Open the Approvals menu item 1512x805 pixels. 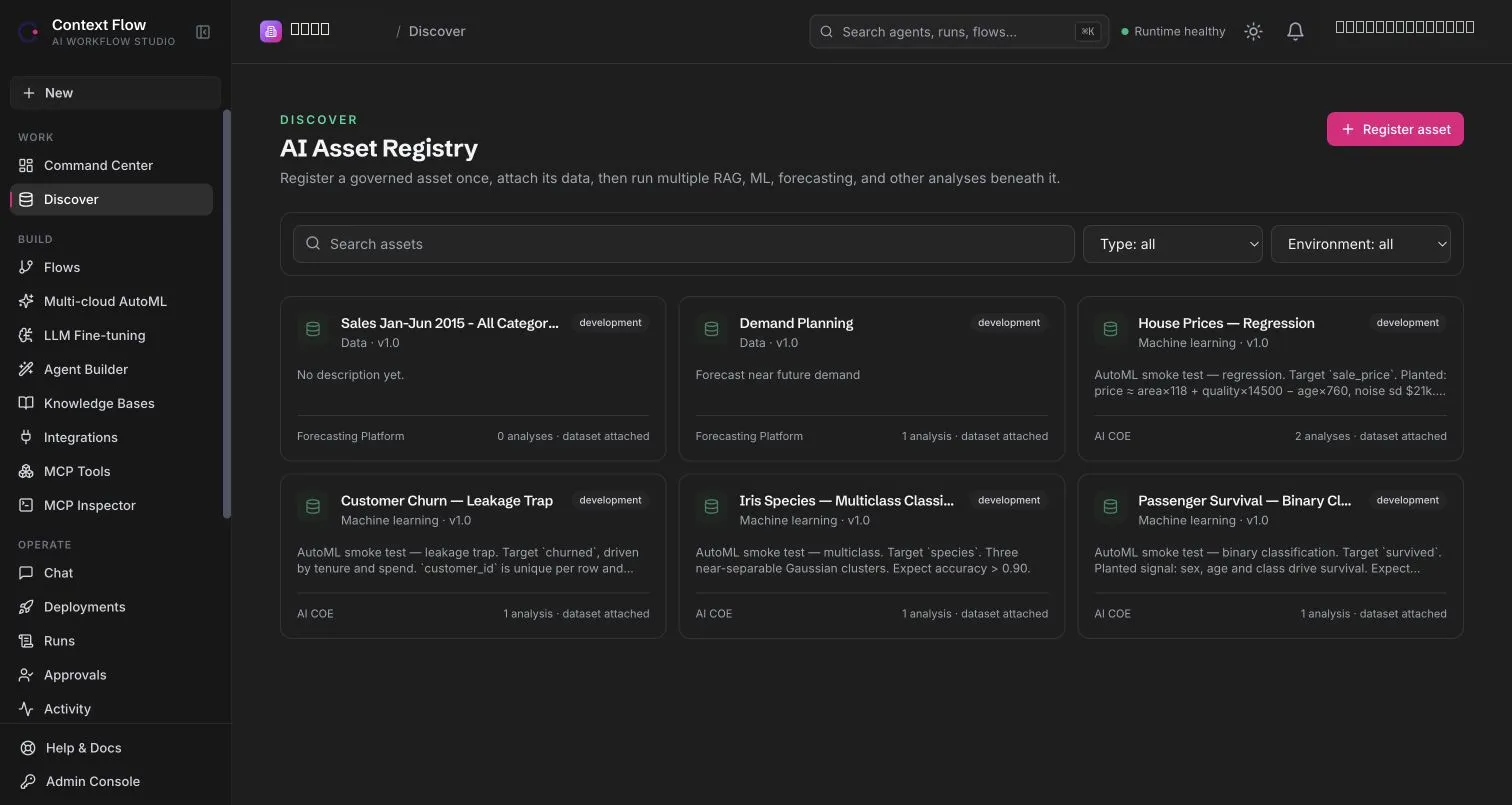click(112, 675)
